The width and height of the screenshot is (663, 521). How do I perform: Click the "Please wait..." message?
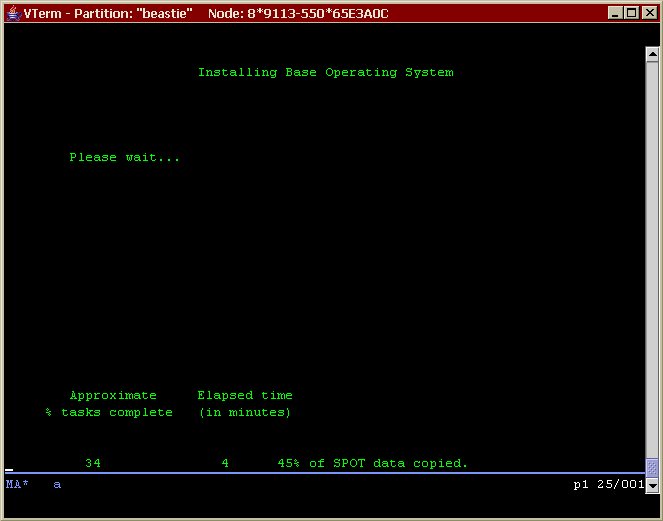point(125,158)
